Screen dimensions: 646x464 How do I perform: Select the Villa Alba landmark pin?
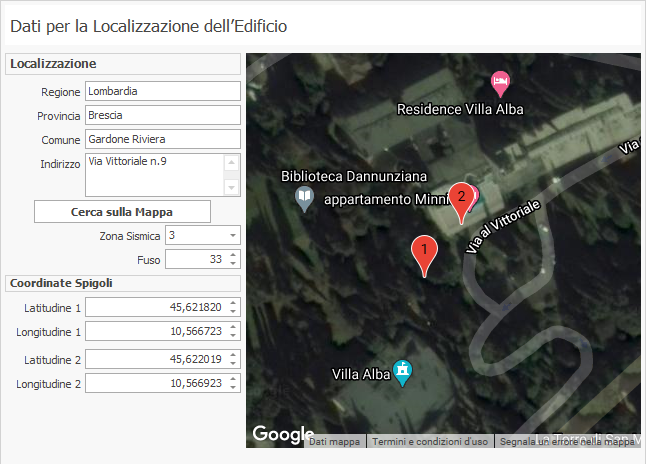point(403,372)
